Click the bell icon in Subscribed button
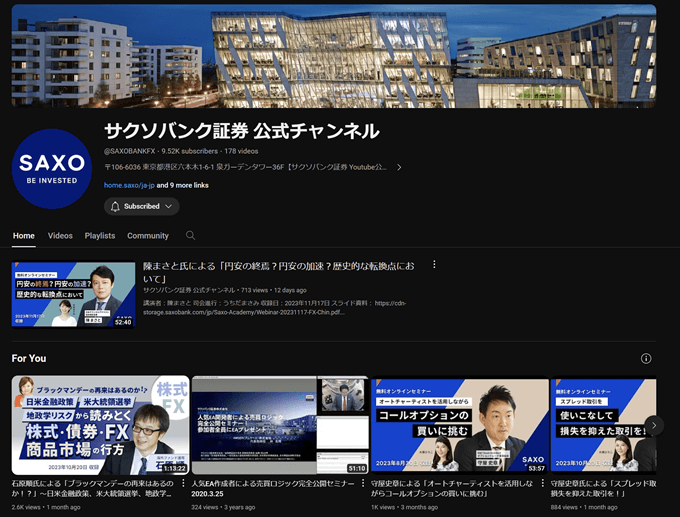The width and height of the screenshot is (680, 517). click(115, 206)
